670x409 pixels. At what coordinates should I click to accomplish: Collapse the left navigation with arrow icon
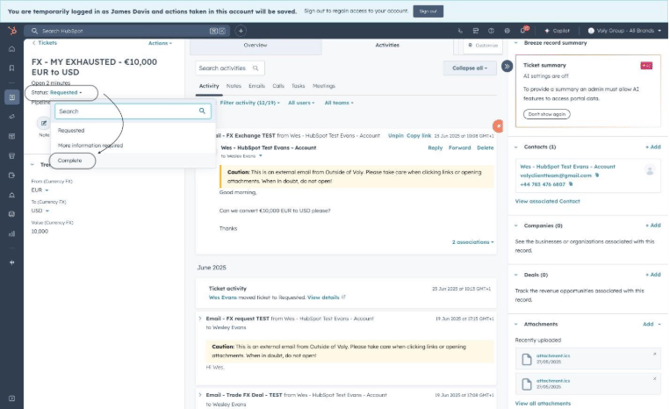tap(12, 262)
